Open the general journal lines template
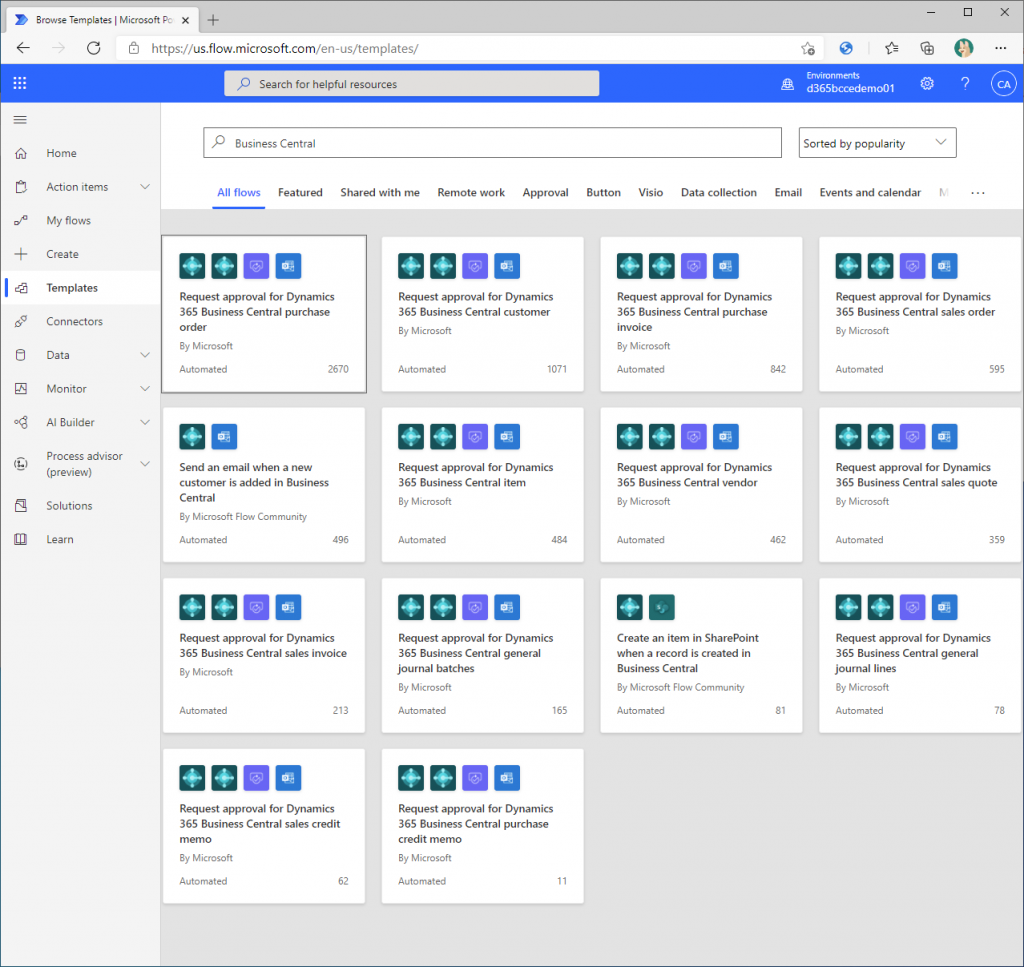Image resolution: width=1024 pixels, height=967 pixels. click(920, 655)
